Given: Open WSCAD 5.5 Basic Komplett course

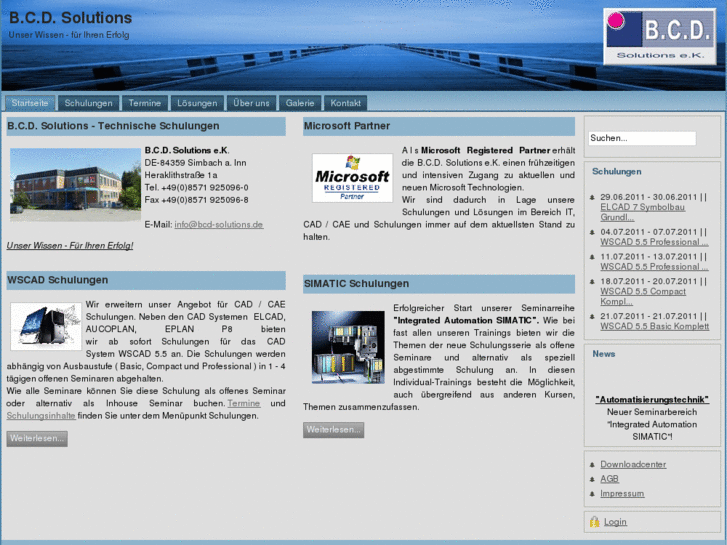Looking at the screenshot, I should coord(655,326).
